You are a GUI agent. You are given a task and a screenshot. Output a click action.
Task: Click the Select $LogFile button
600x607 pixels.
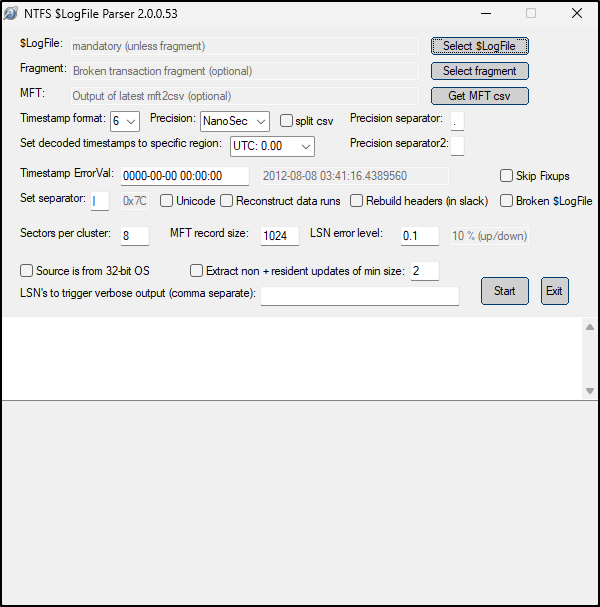click(x=480, y=46)
